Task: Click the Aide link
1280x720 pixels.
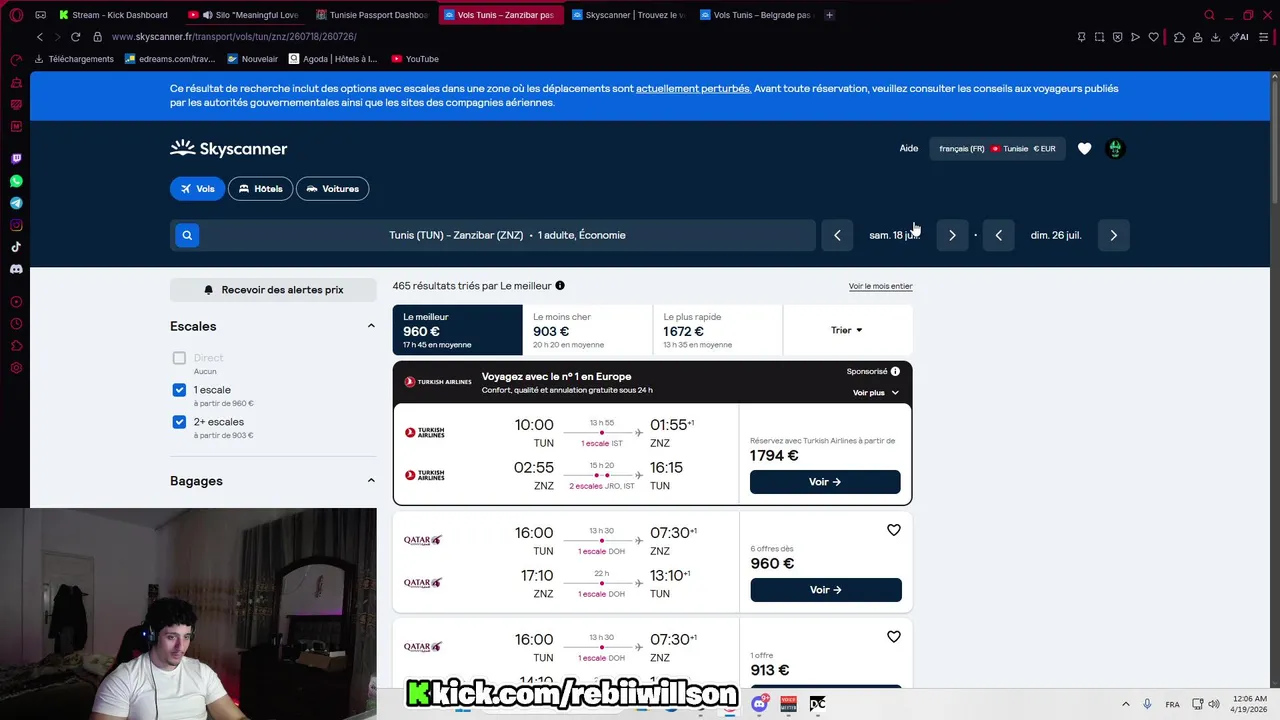Action: tap(909, 149)
